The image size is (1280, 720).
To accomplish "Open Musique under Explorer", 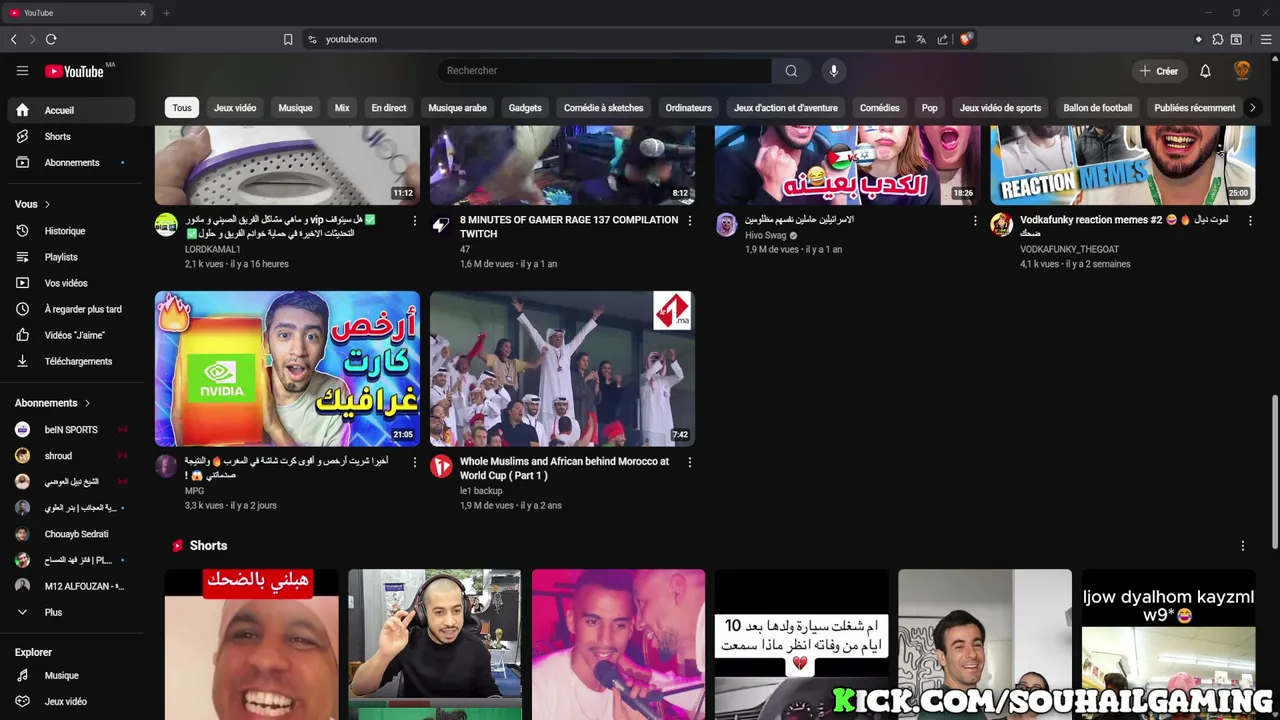I will [x=71, y=675].
